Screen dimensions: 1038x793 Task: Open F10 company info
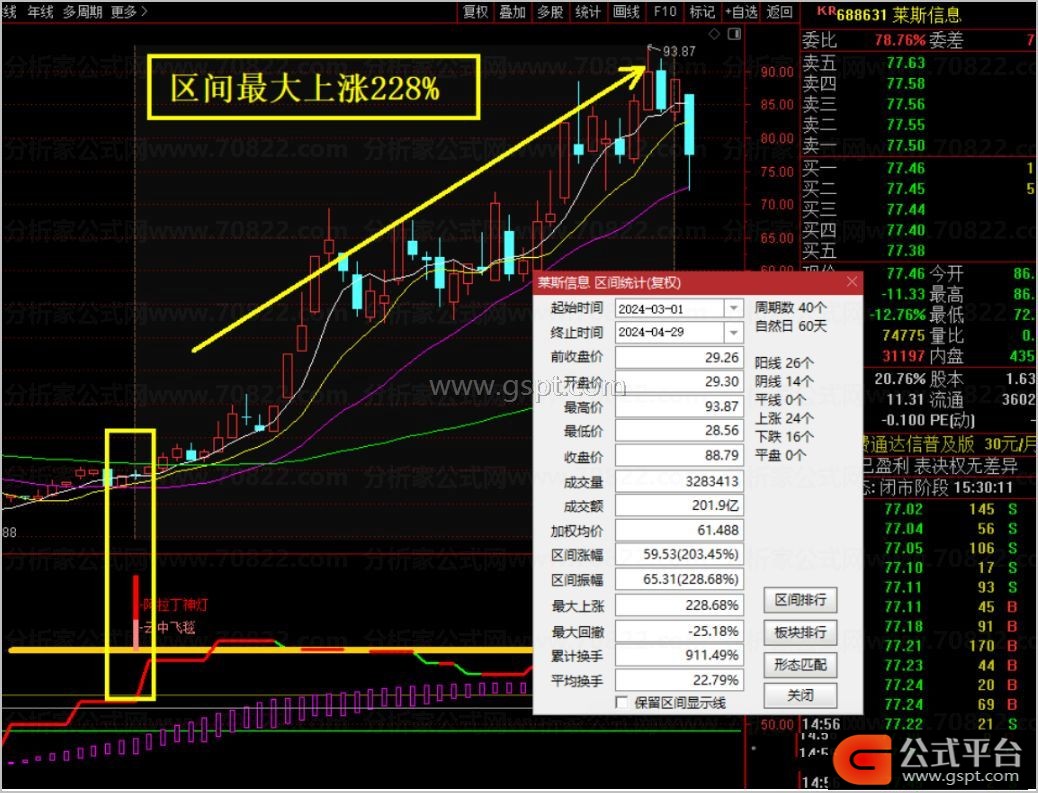point(665,12)
